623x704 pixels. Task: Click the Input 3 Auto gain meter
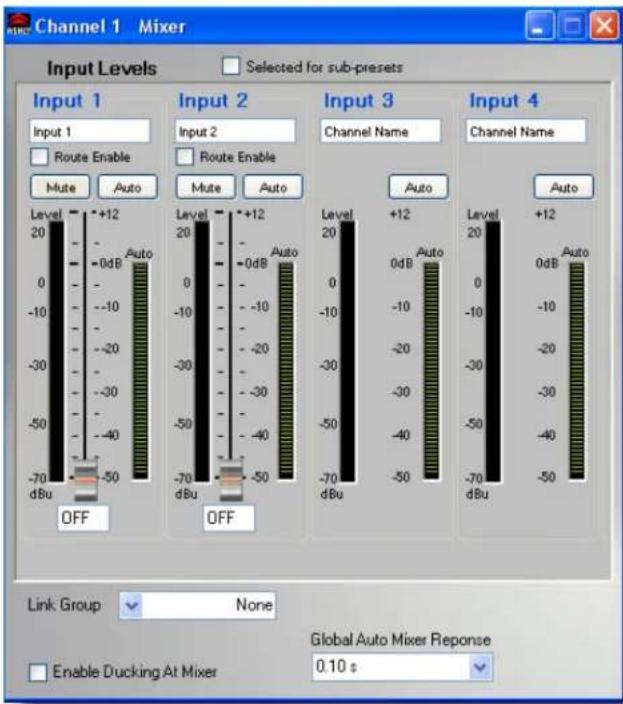[431, 371]
